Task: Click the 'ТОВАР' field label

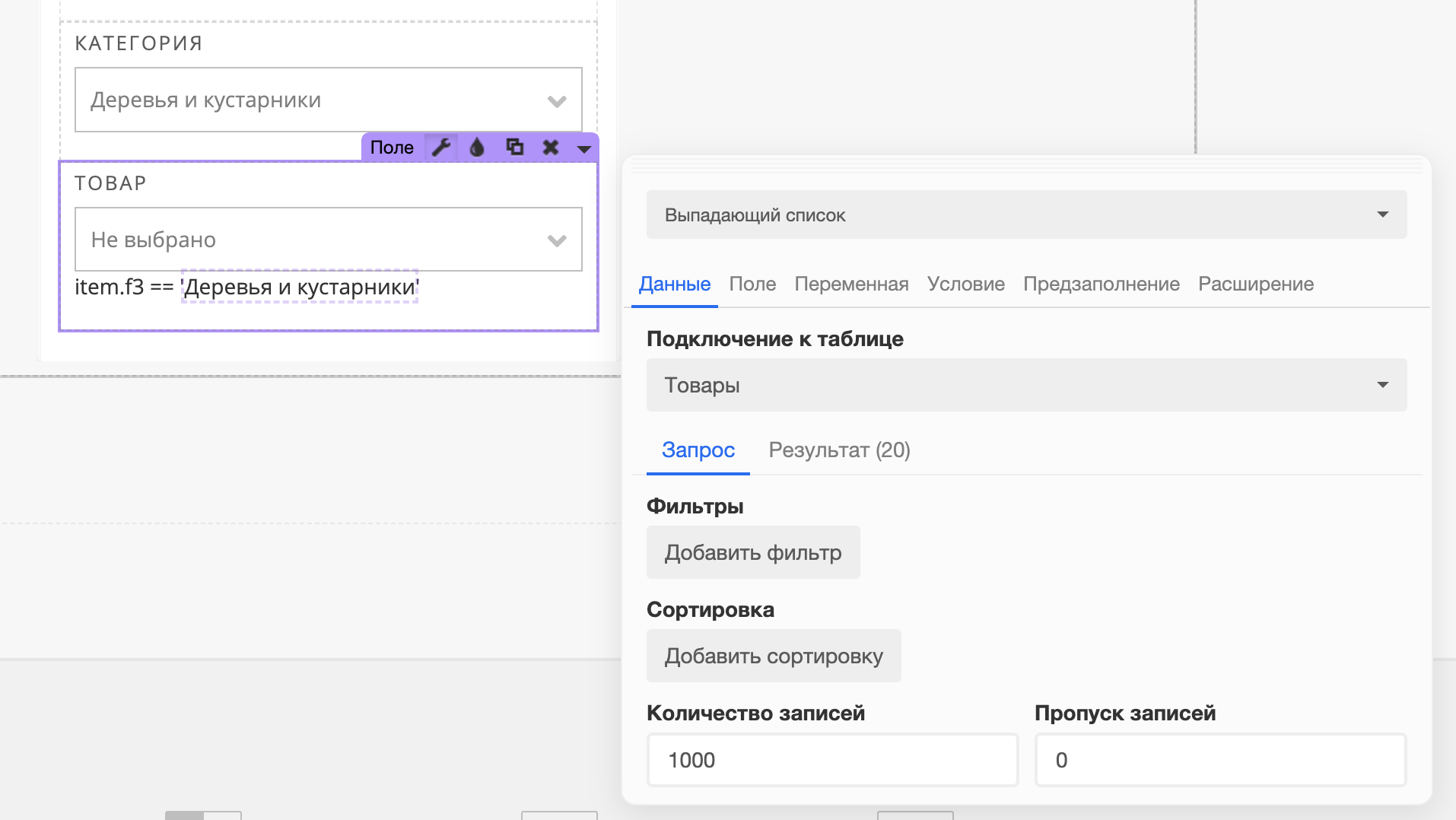Action: (x=110, y=183)
